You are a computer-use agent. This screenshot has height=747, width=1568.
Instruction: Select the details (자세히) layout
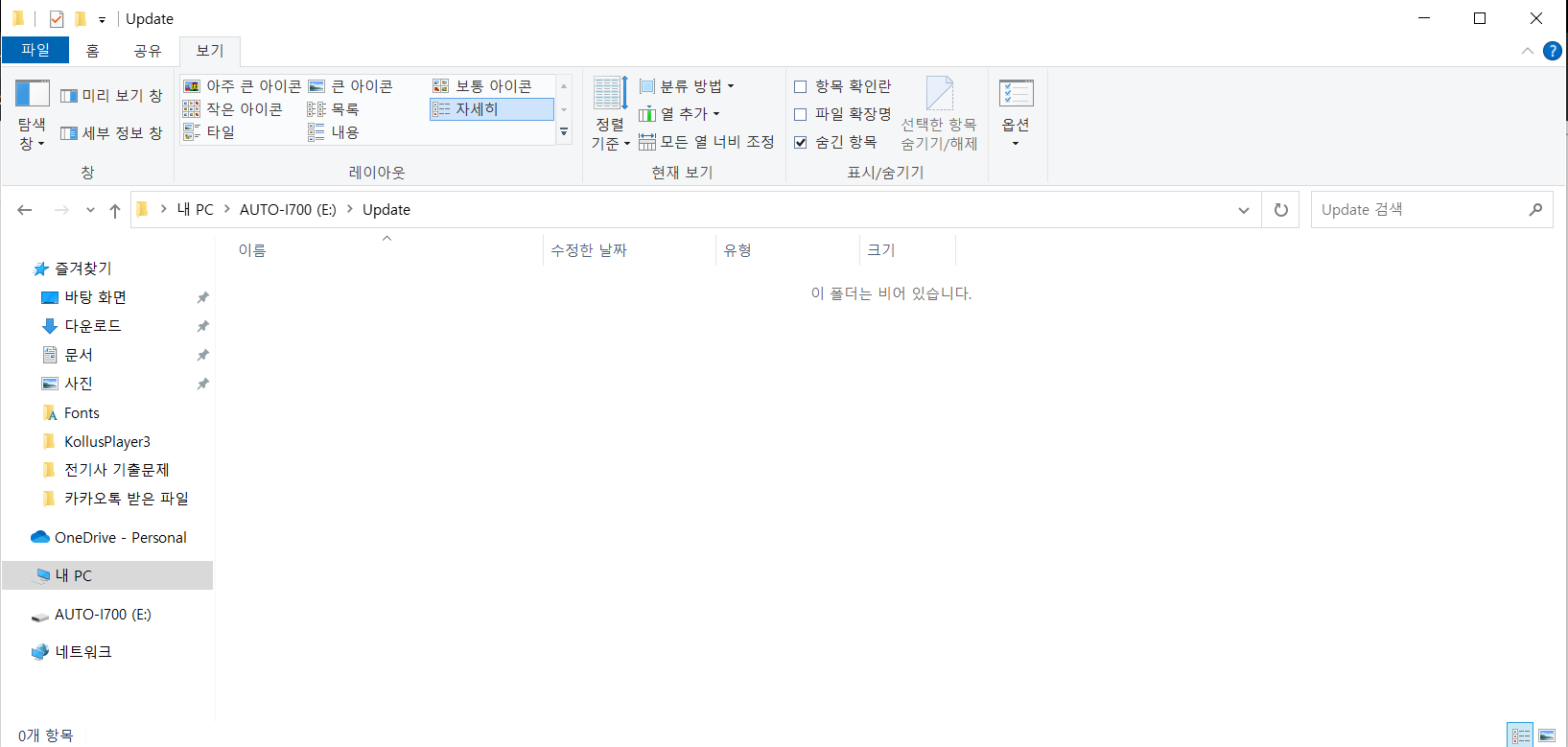click(x=492, y=109)
